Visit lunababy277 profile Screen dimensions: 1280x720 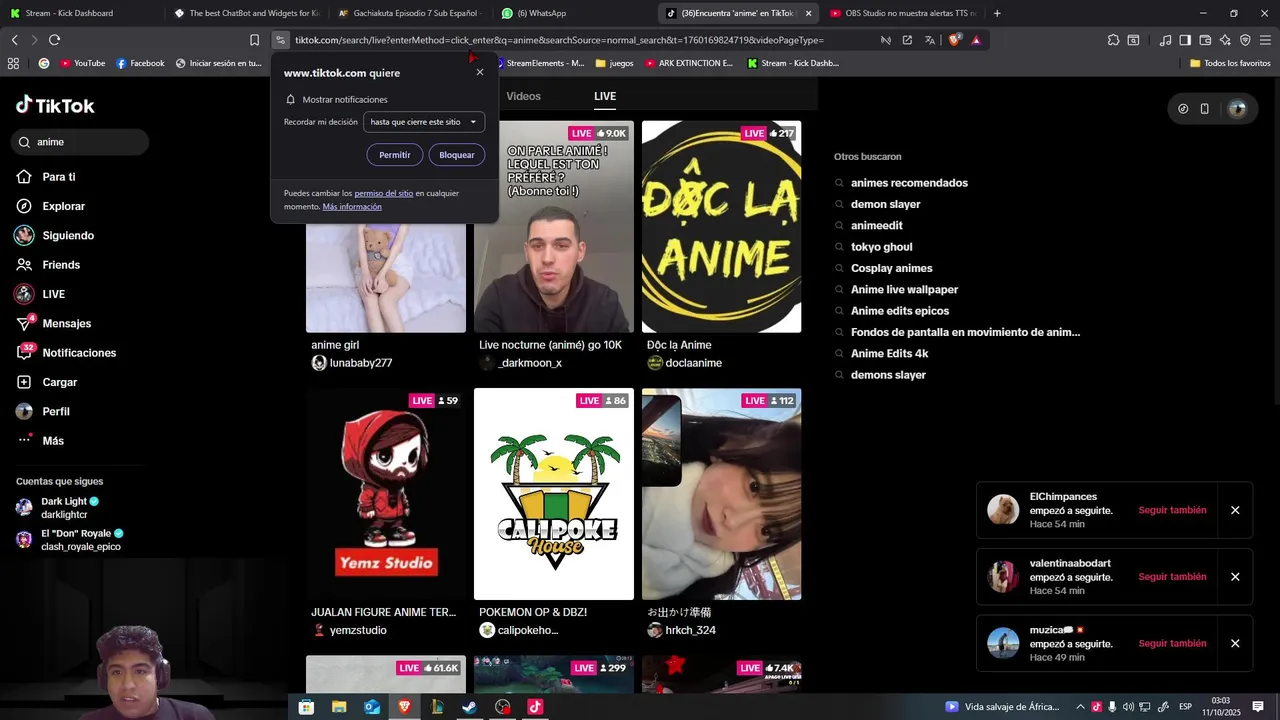pyautogui.click(x=352, y=363)
